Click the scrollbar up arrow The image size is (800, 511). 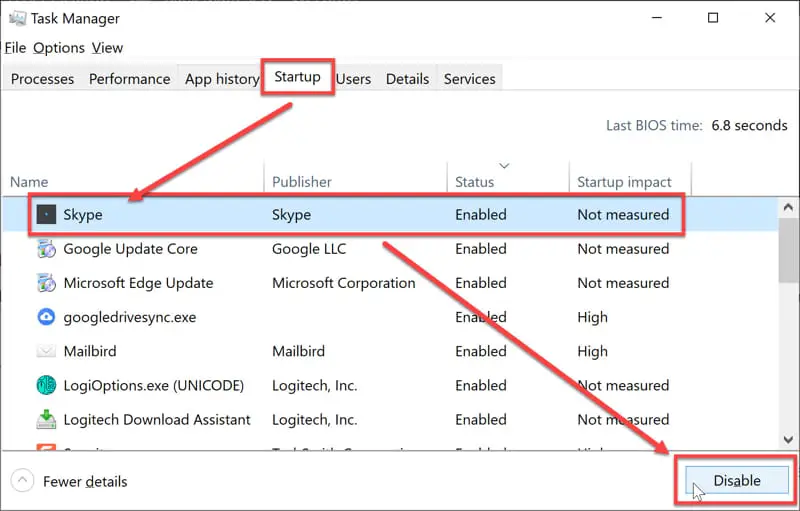[x=788, y=207]
